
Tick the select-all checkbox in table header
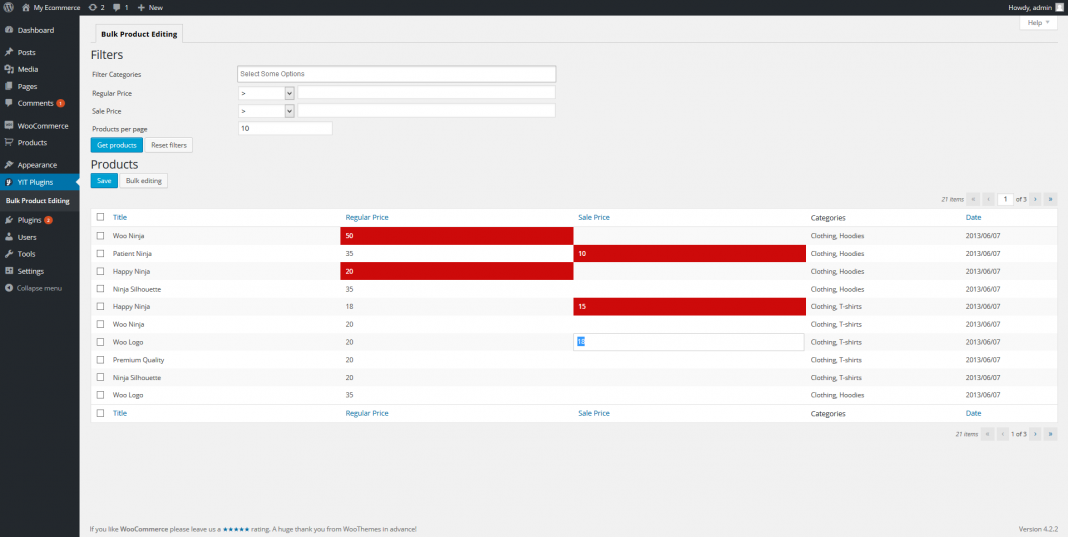coord(100,217)
